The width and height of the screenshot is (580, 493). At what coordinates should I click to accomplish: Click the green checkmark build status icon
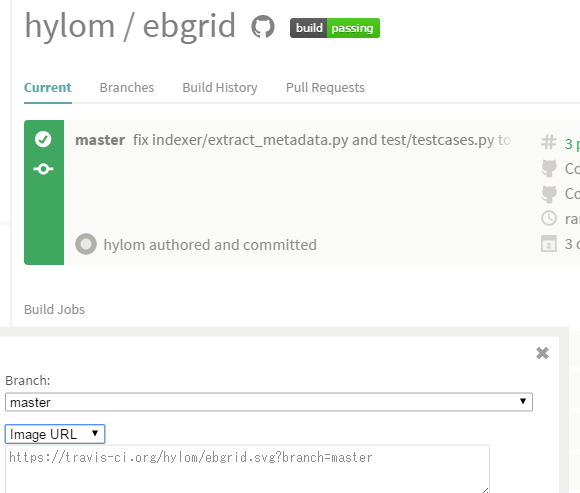click(43, 139)
